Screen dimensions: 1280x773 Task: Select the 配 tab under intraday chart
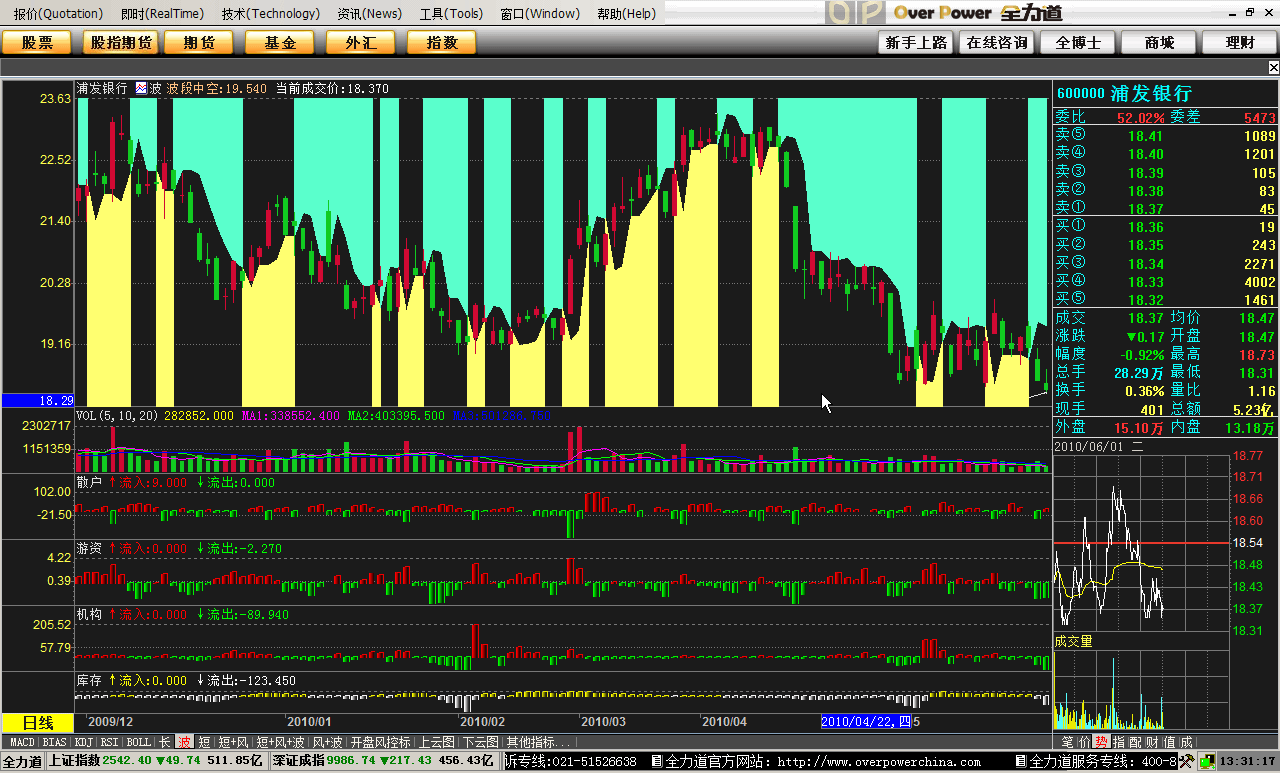tap(1136, 741)
